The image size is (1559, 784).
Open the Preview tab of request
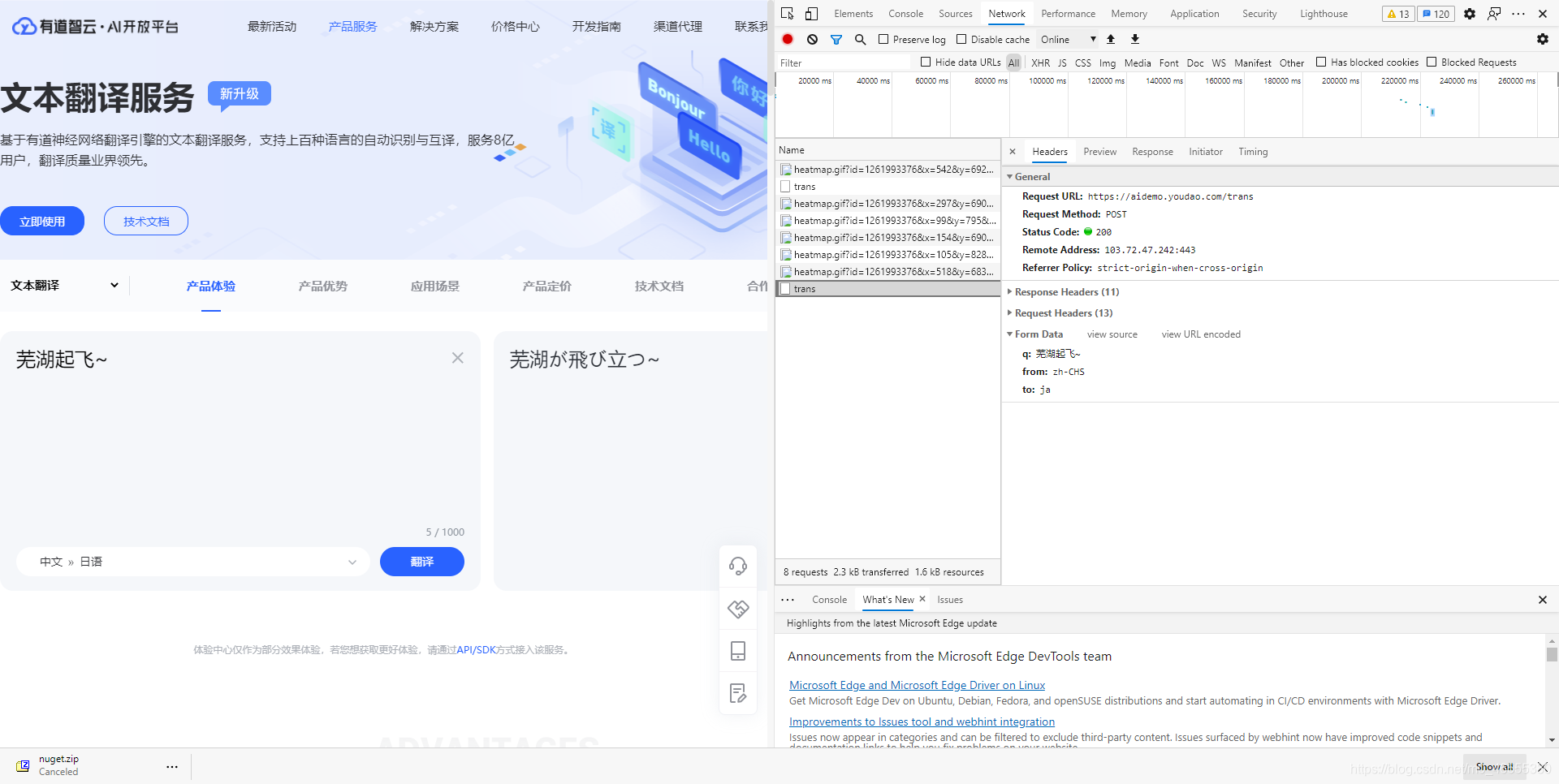tap(1099, 152)
